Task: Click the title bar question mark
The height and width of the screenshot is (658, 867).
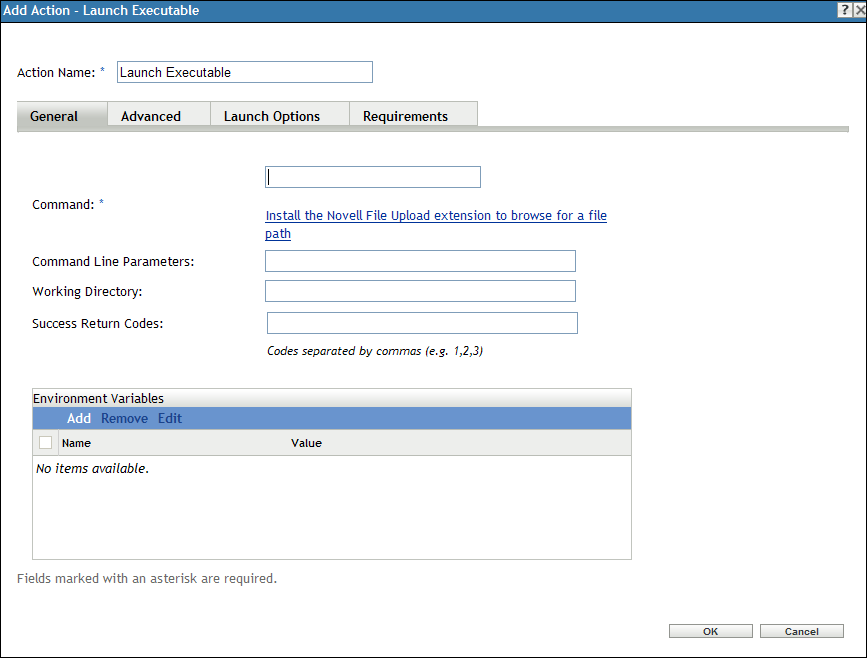Action: tap(843, 10)
